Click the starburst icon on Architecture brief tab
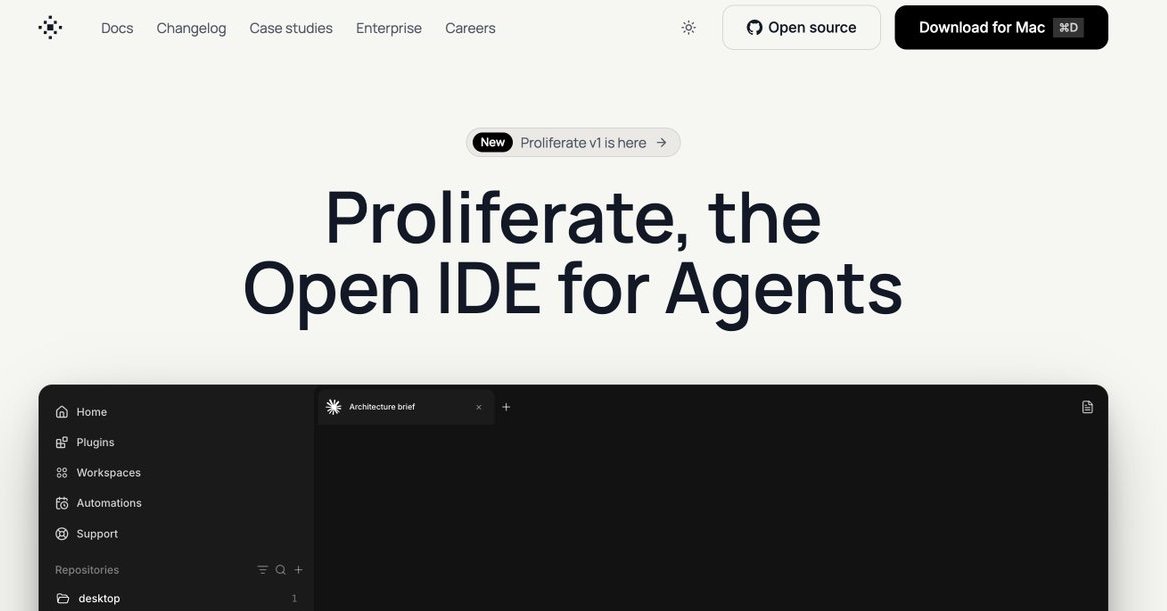The width and height of the screenshot is (1167, 611). tap(333, 407)
